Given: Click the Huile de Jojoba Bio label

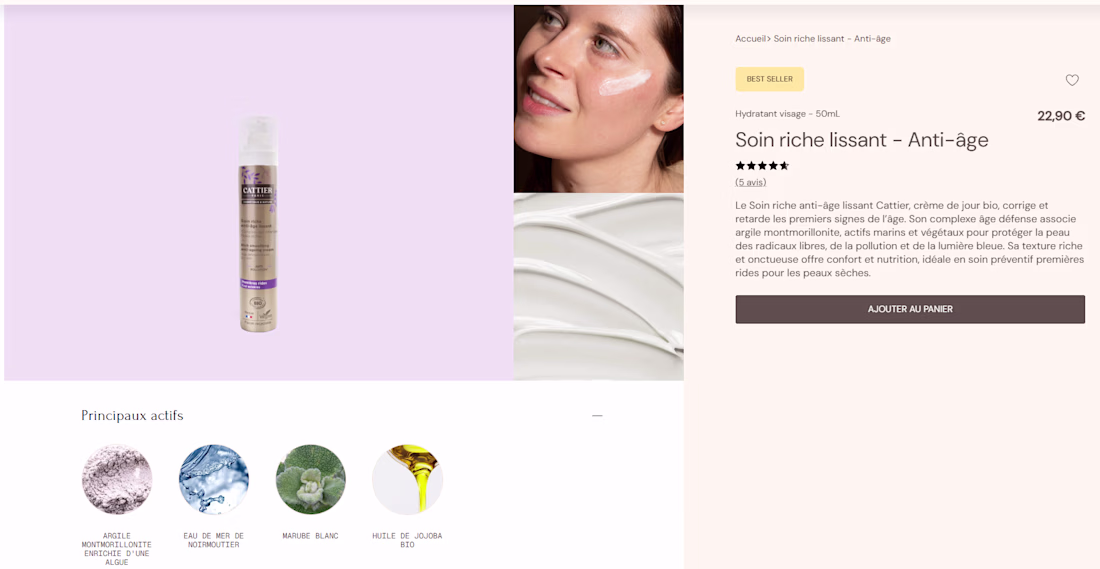Looking at the screenshot, I should pyautogui.click(x=407, y=540).
